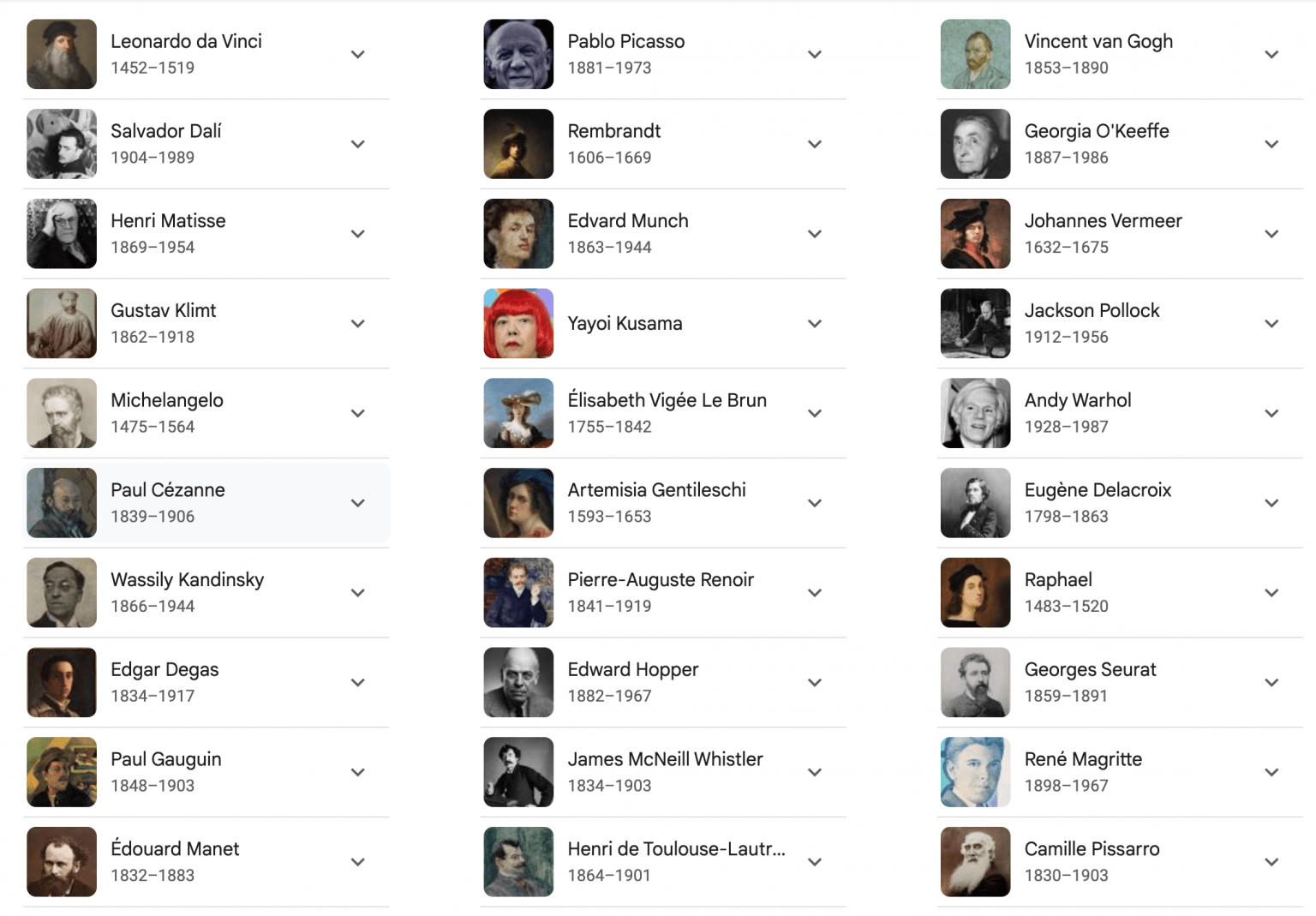This screenshot has width=1316, height=916.
Task: Expand the Camille Pissarro entry
Action: pyautogui.click(x=1271, y=862)
